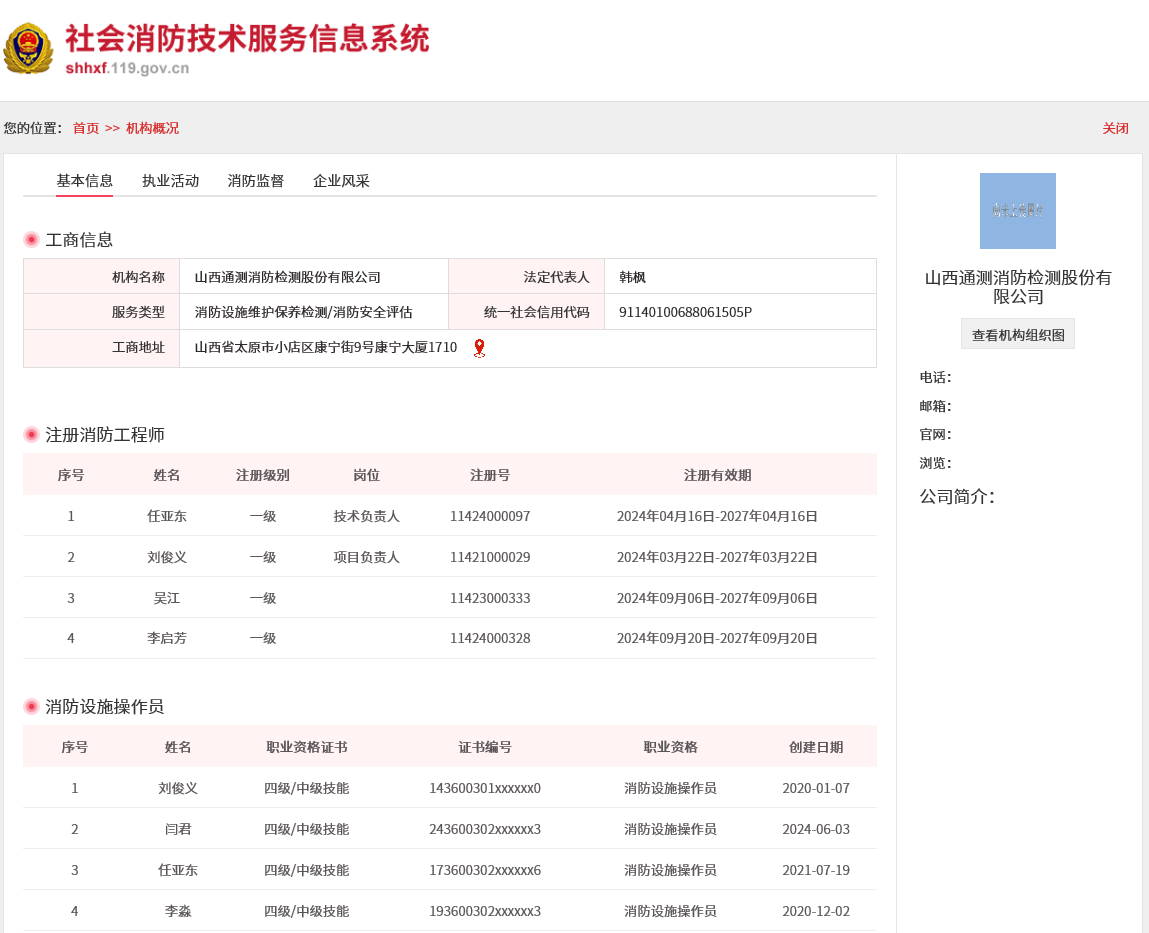The image size is (1149, 933).
Task: Go to the 企业风采 tab
Action: pos(341,181)
